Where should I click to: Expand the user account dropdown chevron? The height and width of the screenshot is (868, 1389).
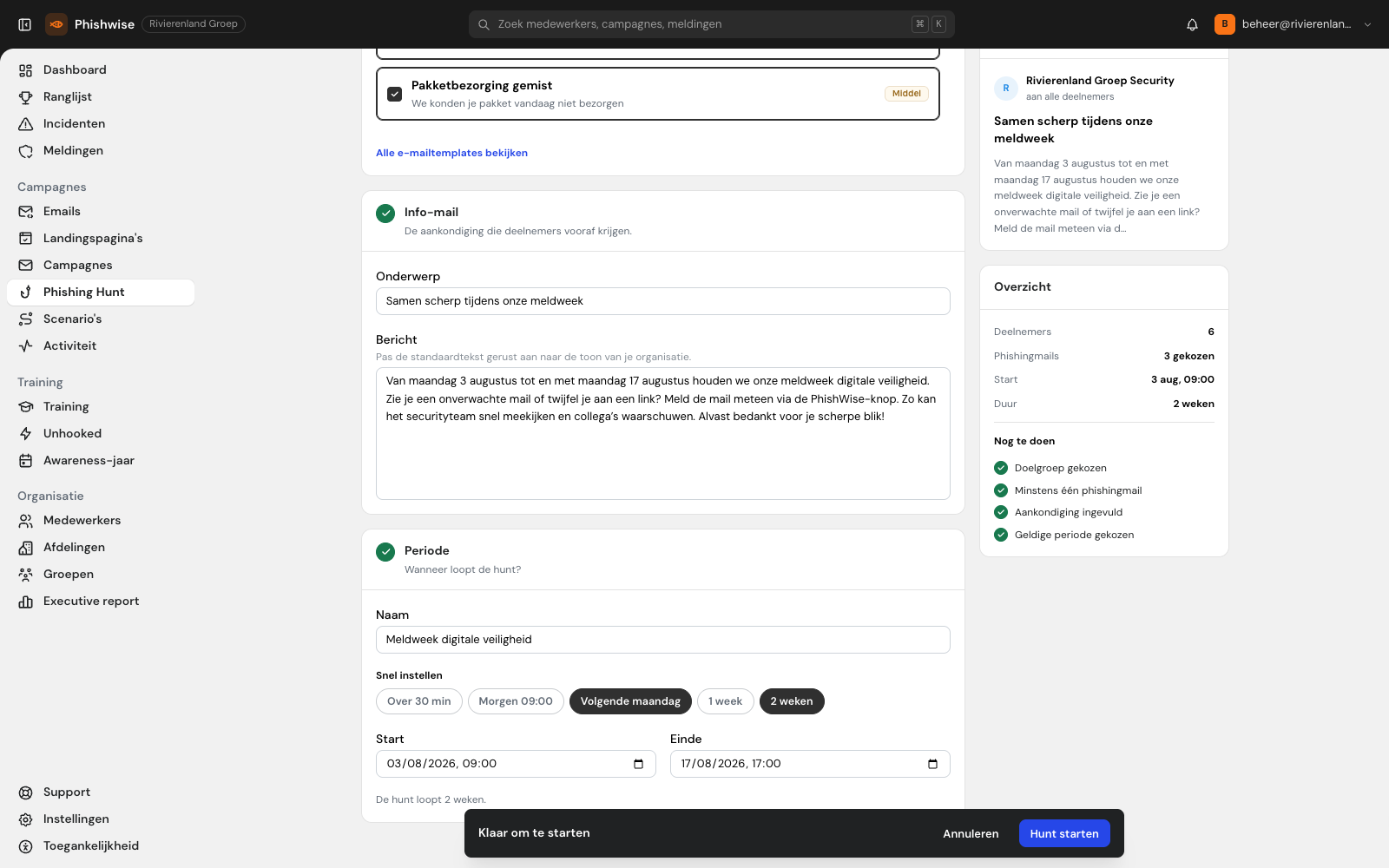click(x=1368, y=24)
